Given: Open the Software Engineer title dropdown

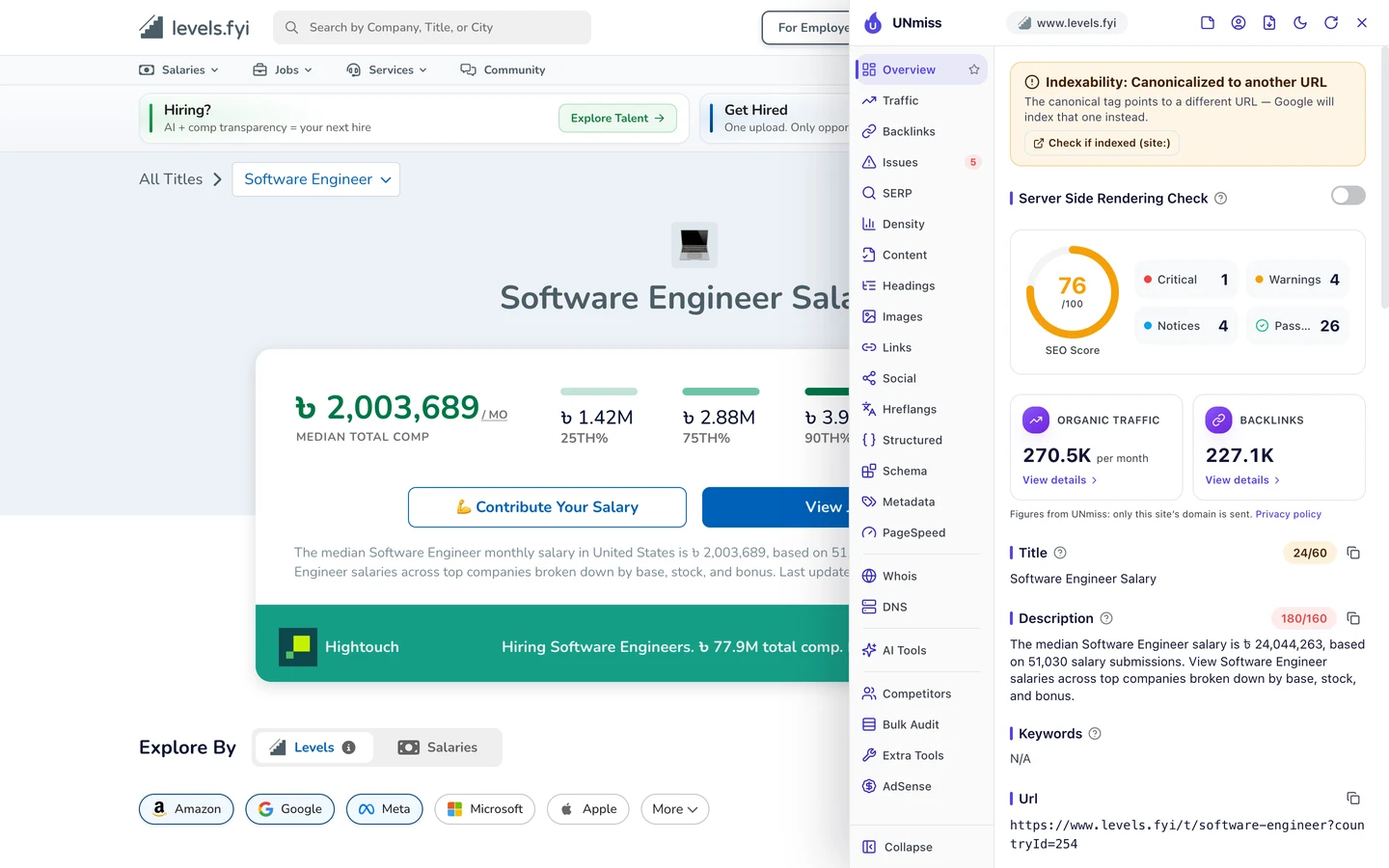Looking at the screenshot, I should point(316,179).
